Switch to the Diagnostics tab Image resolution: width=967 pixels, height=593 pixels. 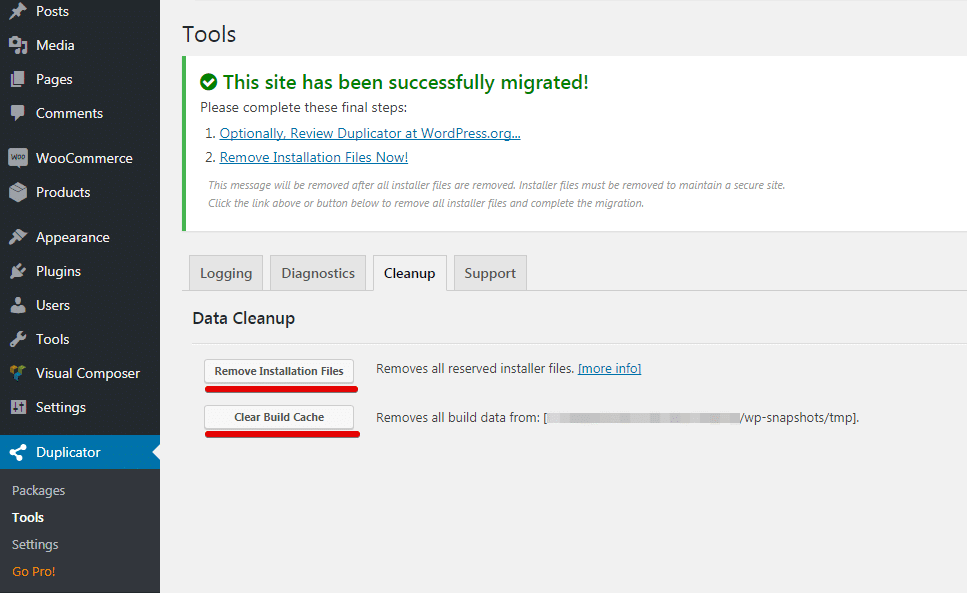[x=318, y=273]
